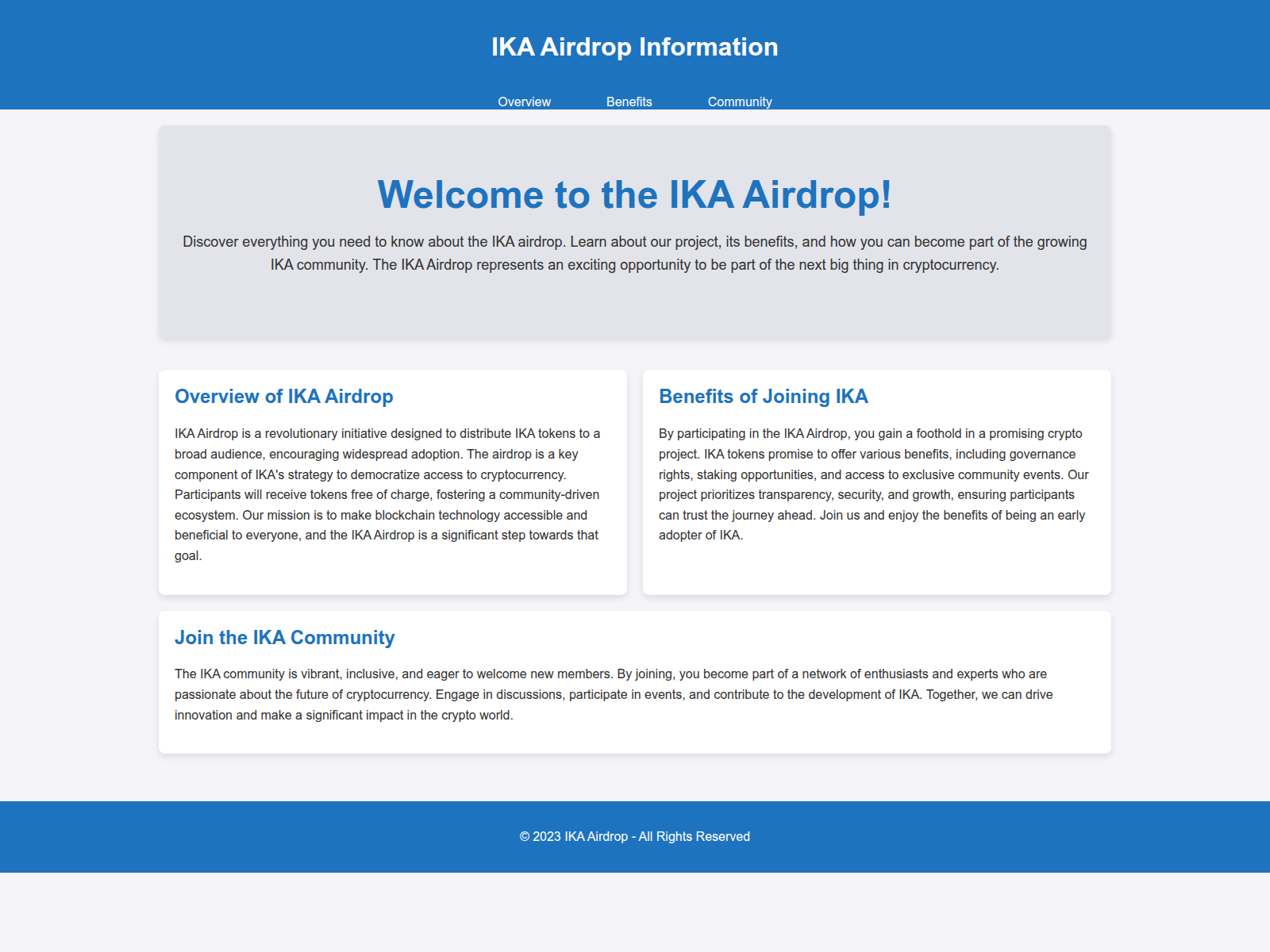Click inside the hero welcome banner

(x=635, y=309)
